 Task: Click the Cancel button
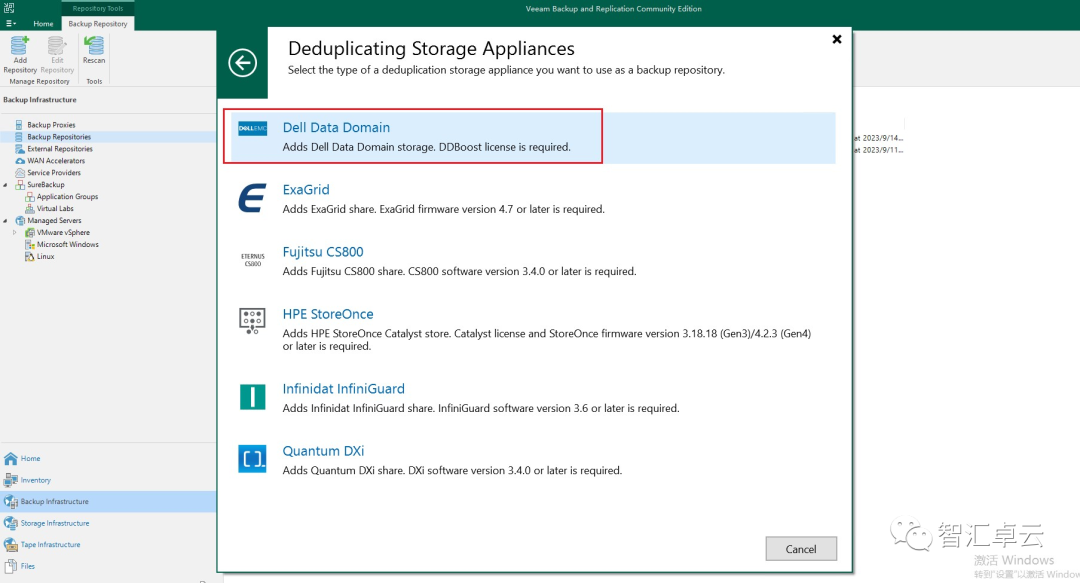coord(801,548)
